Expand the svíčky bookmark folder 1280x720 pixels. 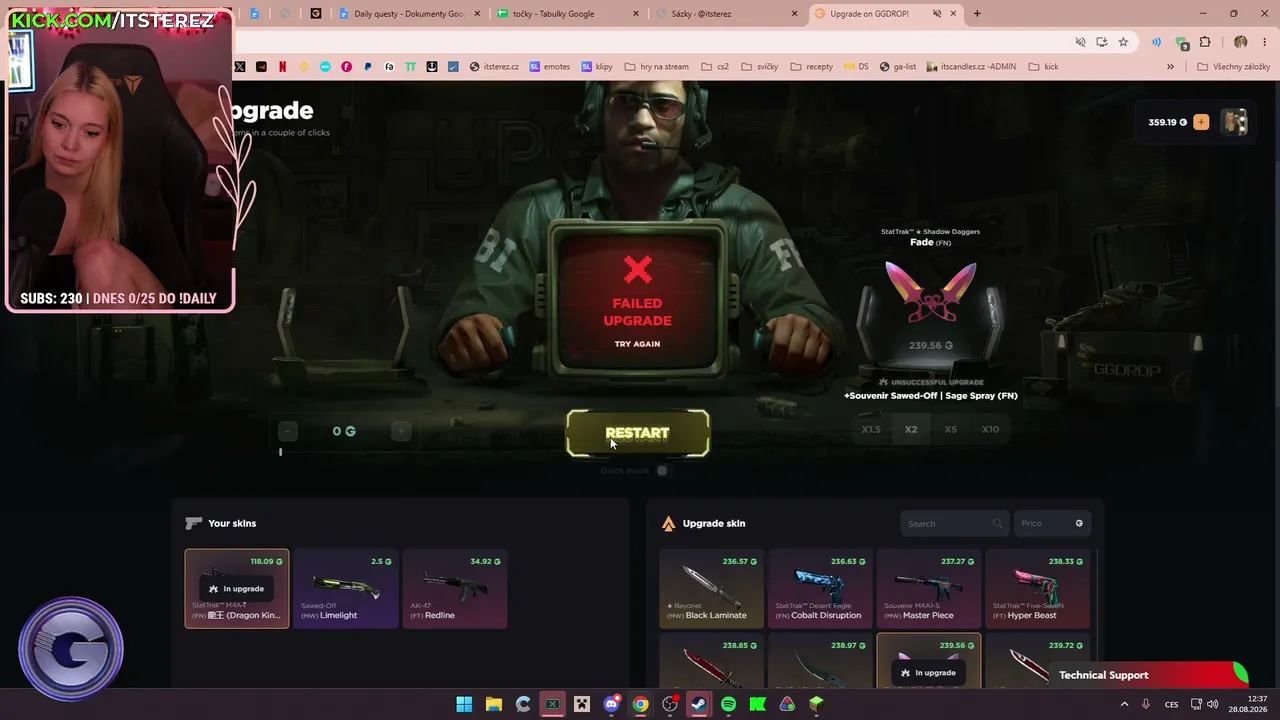pos(760,67)
